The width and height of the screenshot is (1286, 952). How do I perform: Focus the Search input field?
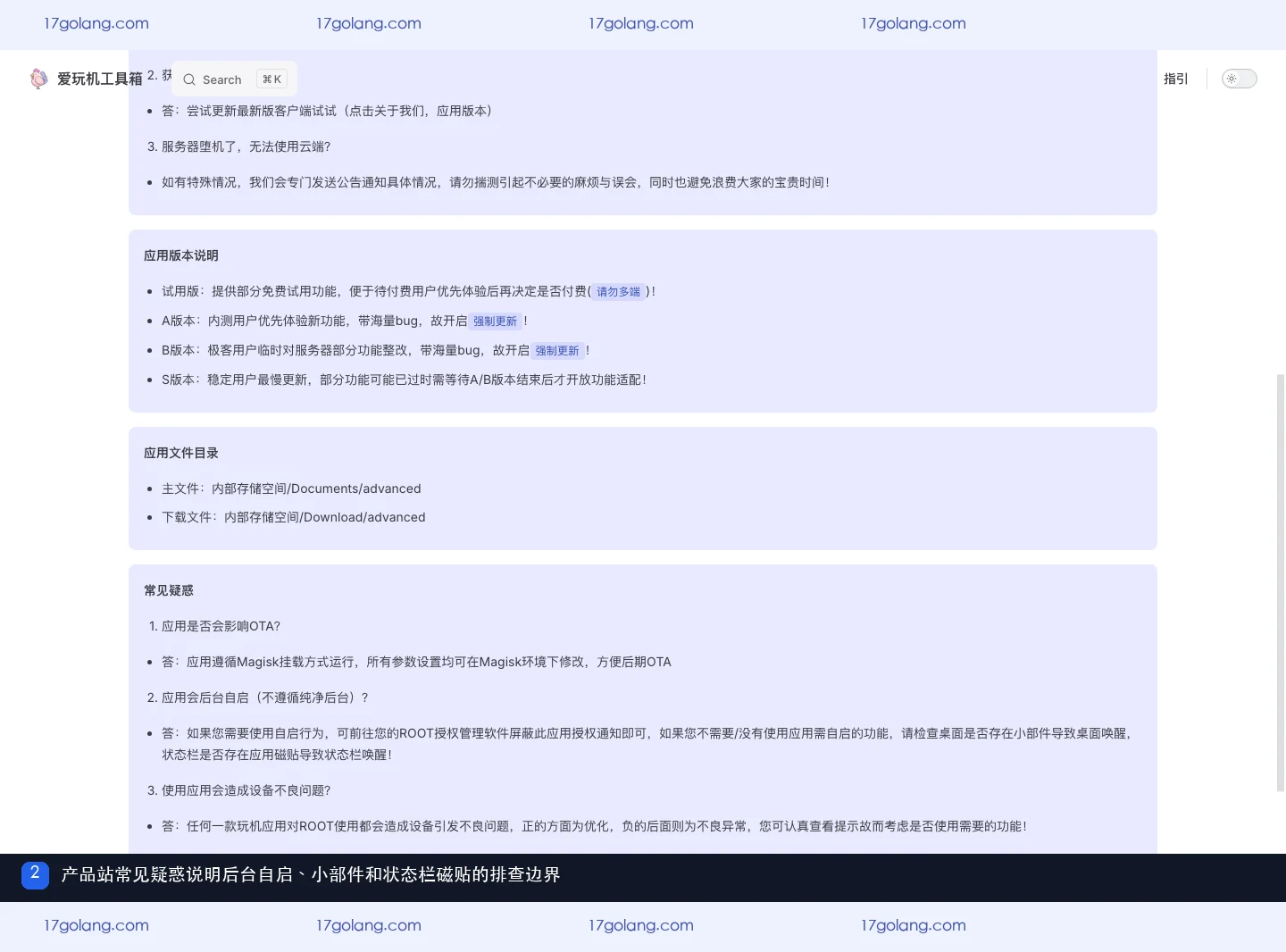coord(235,79)
